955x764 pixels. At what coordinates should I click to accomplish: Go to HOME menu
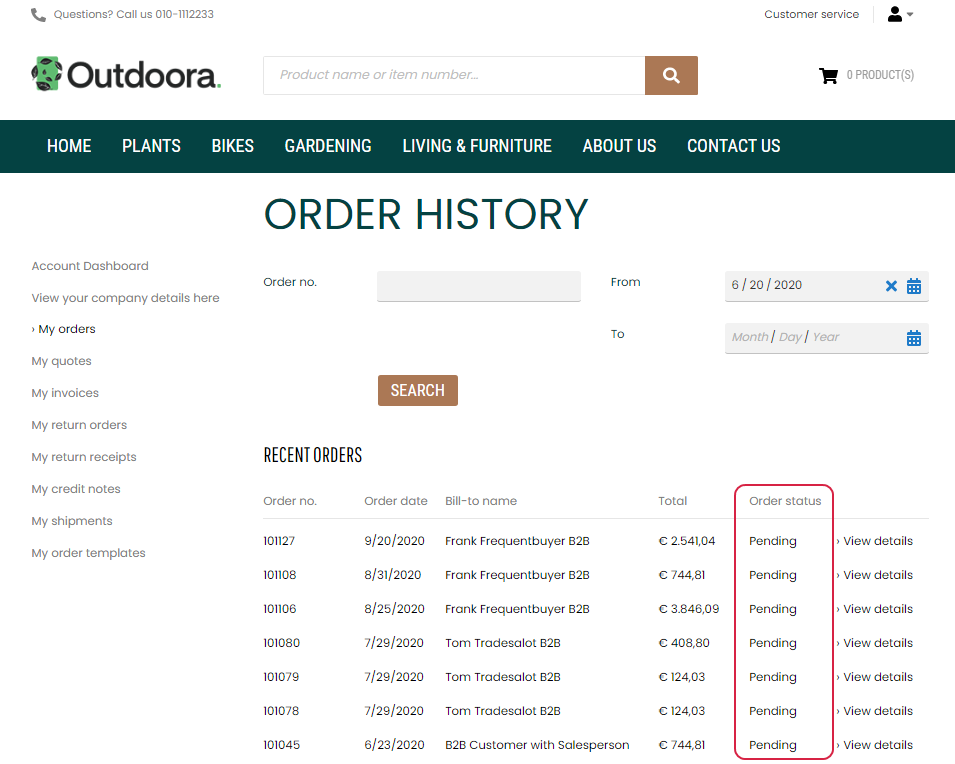coord(69,146)
